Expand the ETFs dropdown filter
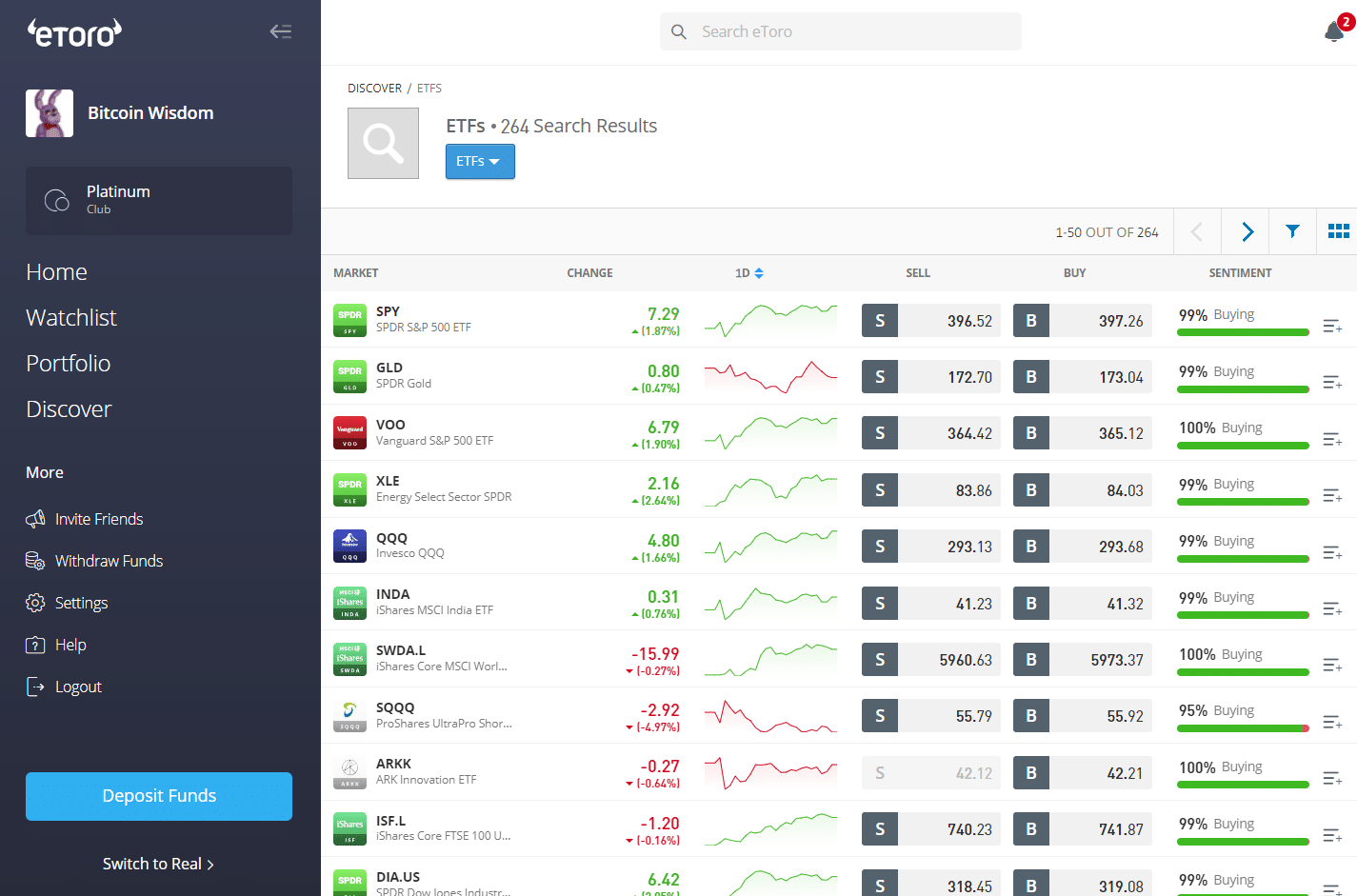 click(480, 162)
